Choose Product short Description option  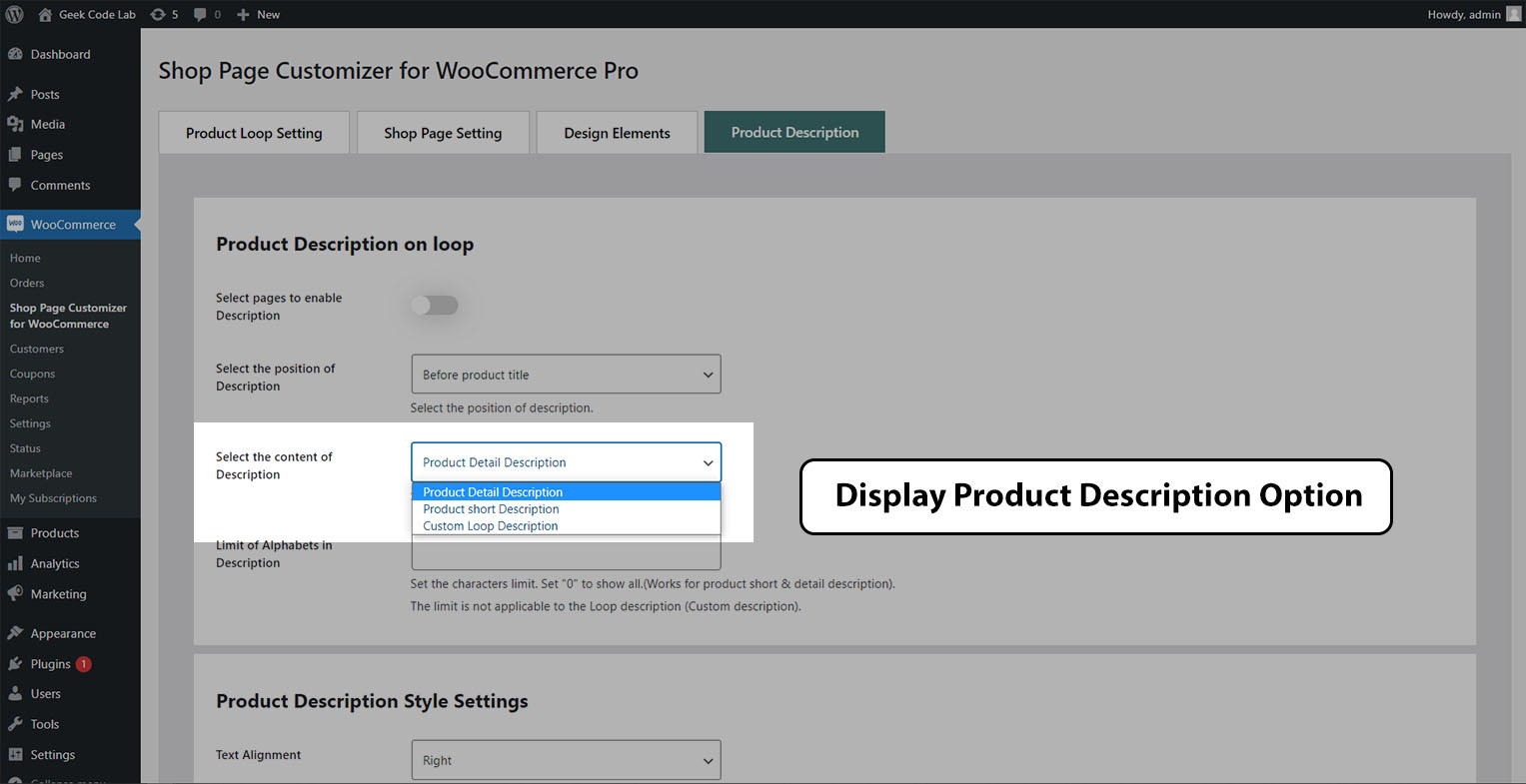(x=566, y=509)
